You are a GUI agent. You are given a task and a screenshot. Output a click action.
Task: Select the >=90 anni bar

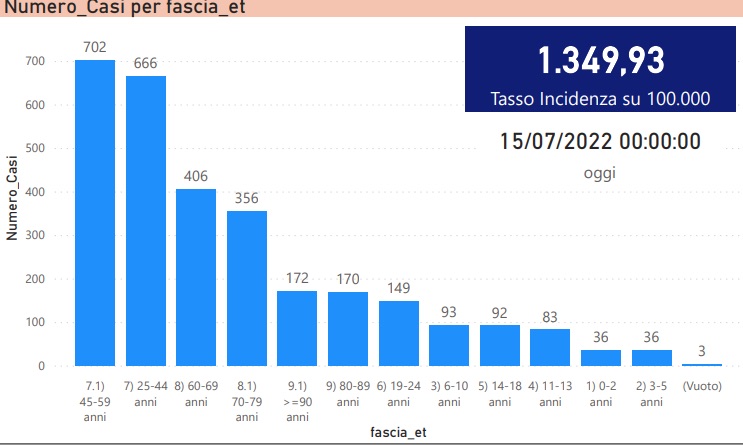(x=297, y=328)
